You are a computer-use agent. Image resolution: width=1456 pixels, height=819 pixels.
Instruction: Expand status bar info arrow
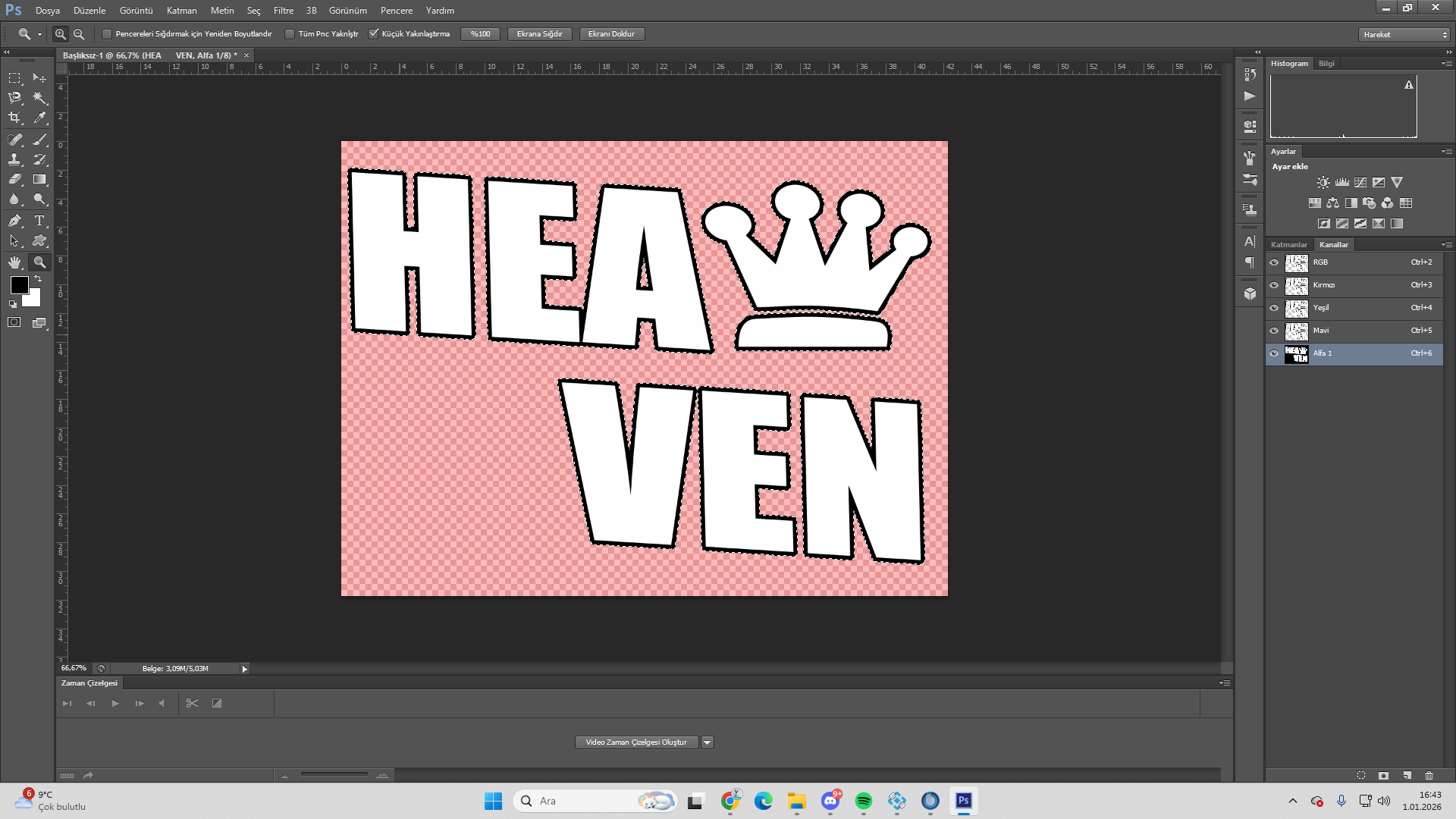point(244,669)
